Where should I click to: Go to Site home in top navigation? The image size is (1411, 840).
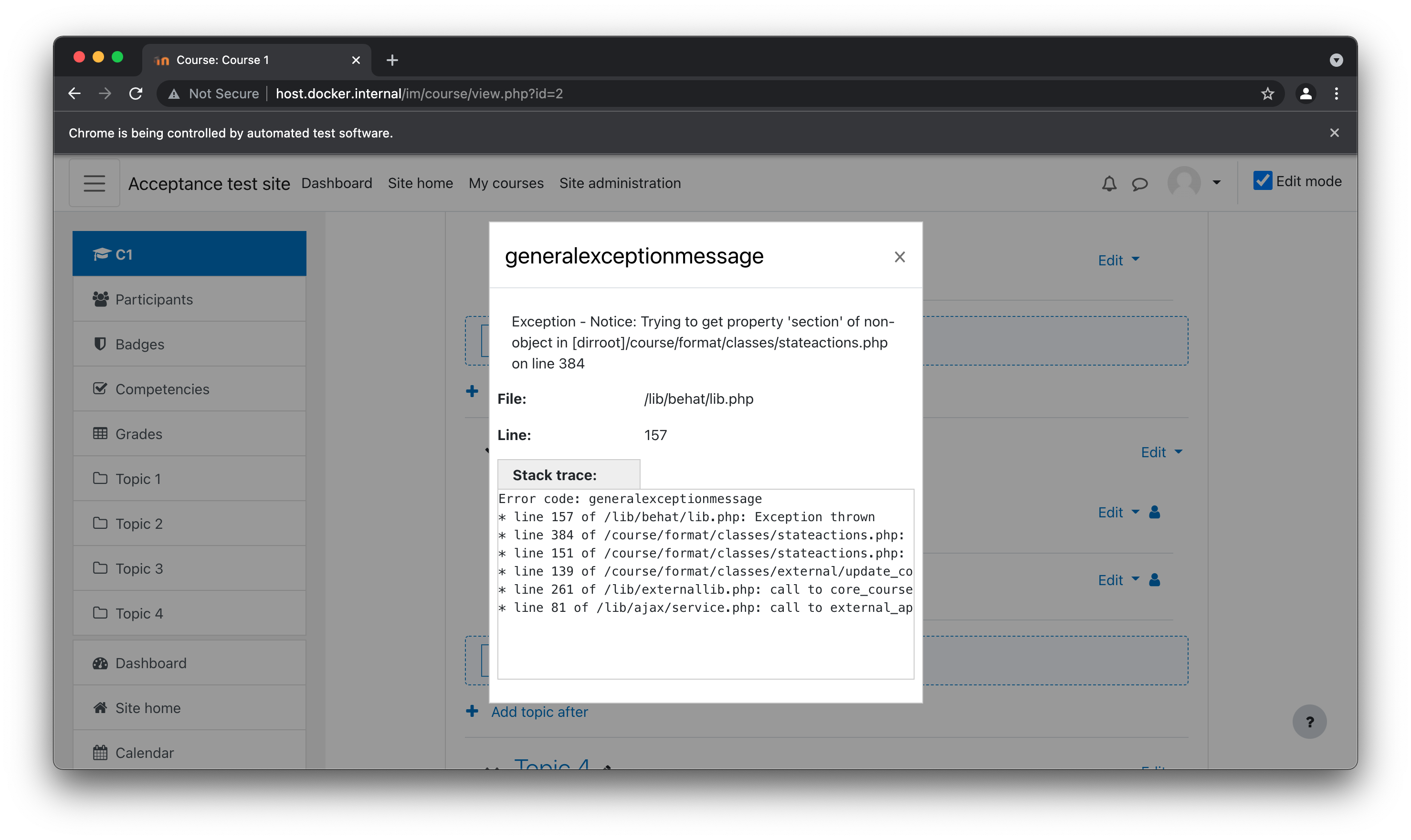420,183
